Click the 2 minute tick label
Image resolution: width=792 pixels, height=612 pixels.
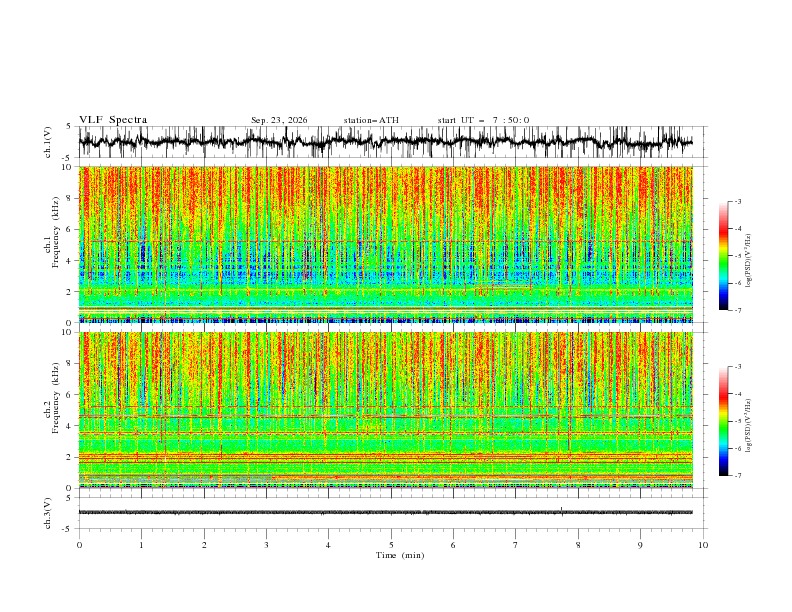pos(204,545)
